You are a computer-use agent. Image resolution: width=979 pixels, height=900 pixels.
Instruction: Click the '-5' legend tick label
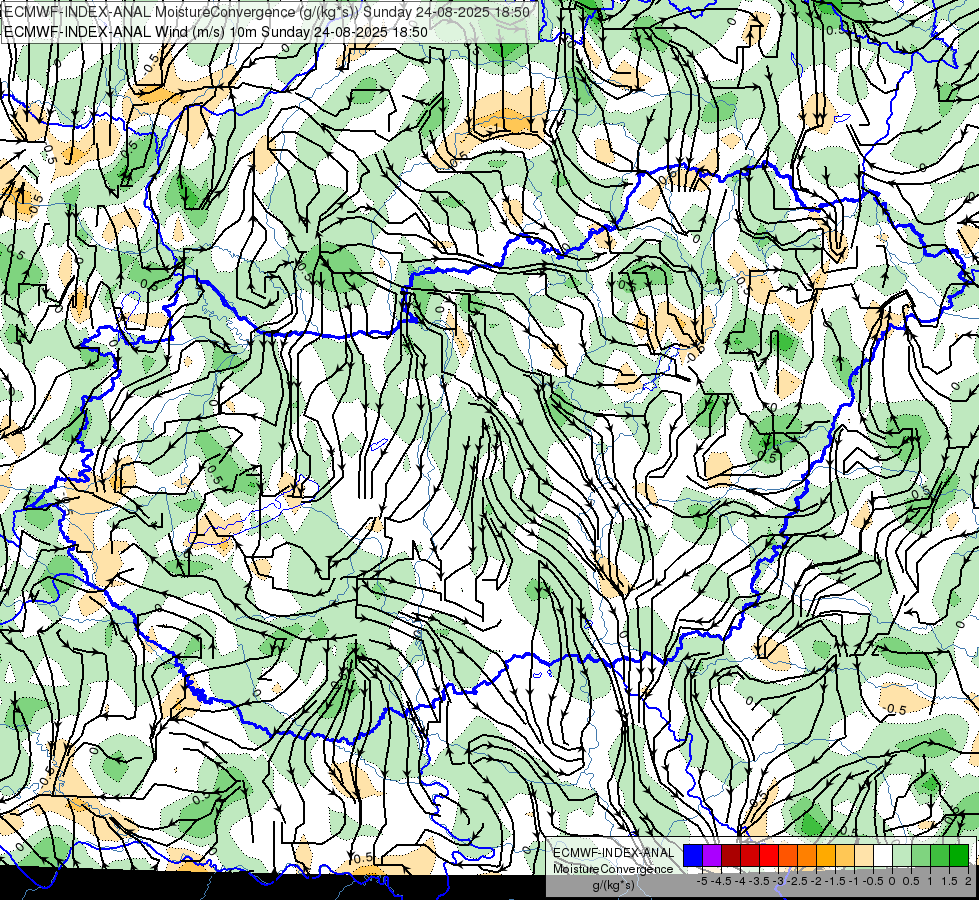point(702,881)
